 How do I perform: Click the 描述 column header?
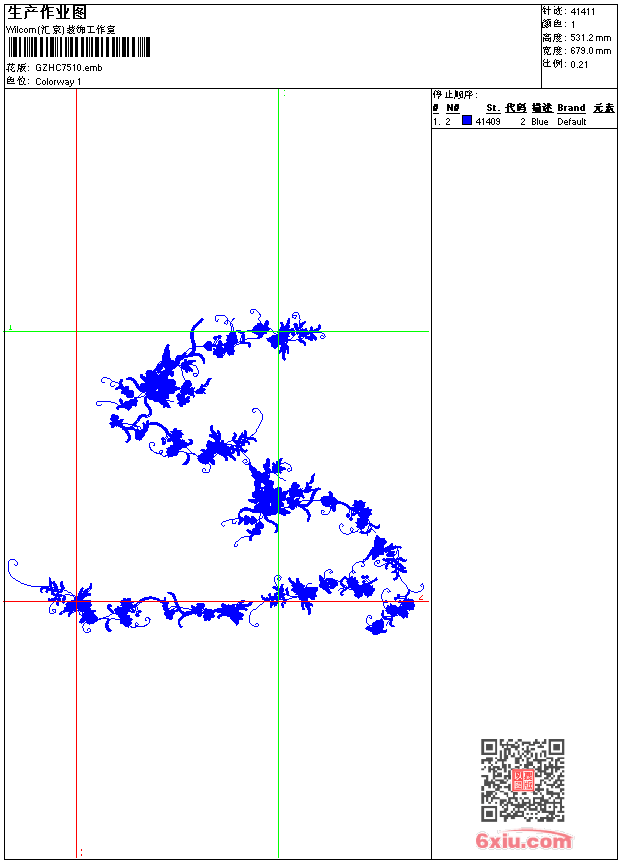point(541,108)
